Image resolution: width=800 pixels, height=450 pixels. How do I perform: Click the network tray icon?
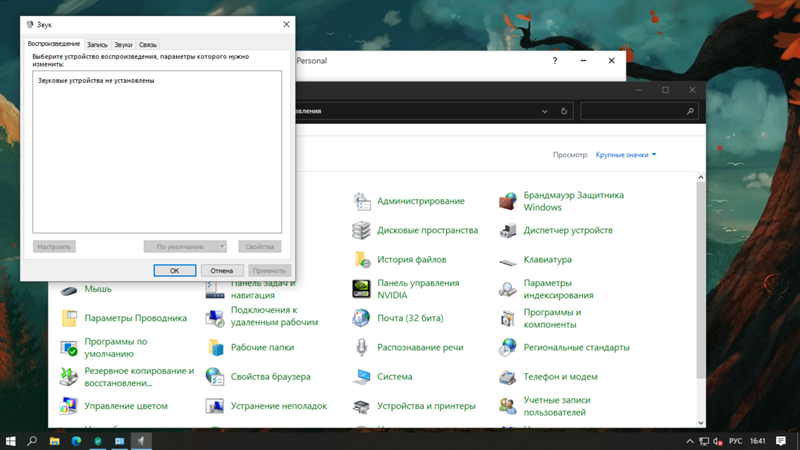coord(704,441)
